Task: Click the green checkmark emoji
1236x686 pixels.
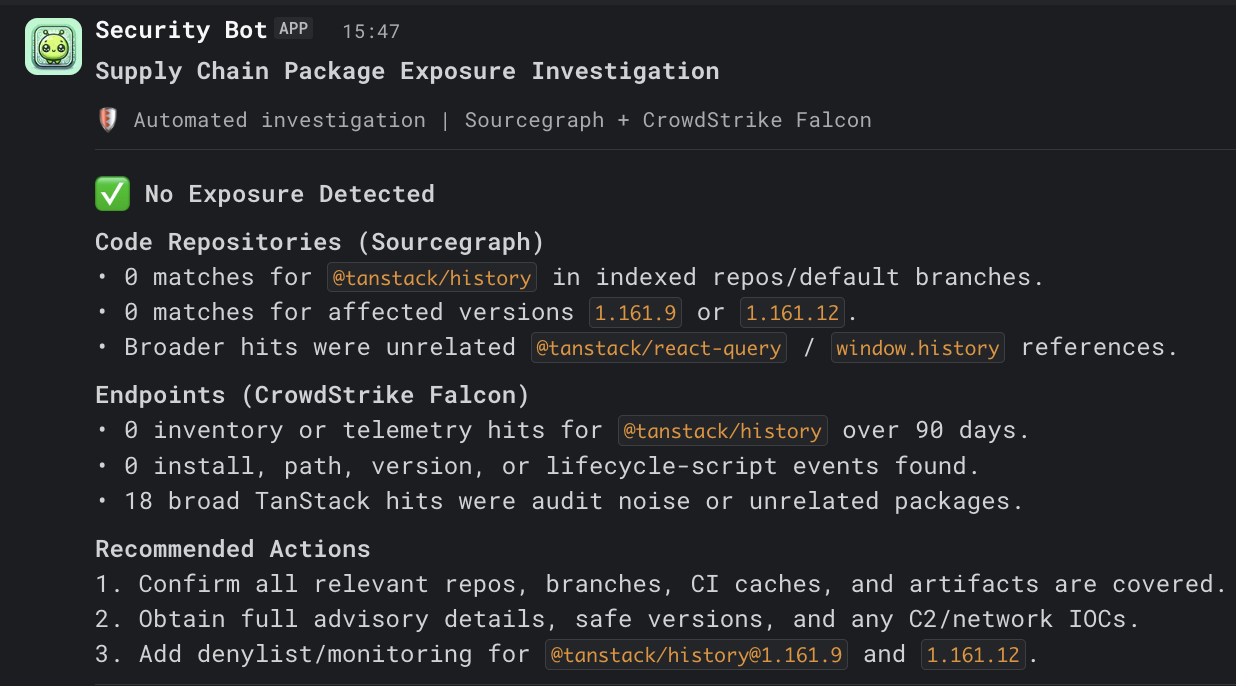Action: pyautogui.click(x=112, y=194)
